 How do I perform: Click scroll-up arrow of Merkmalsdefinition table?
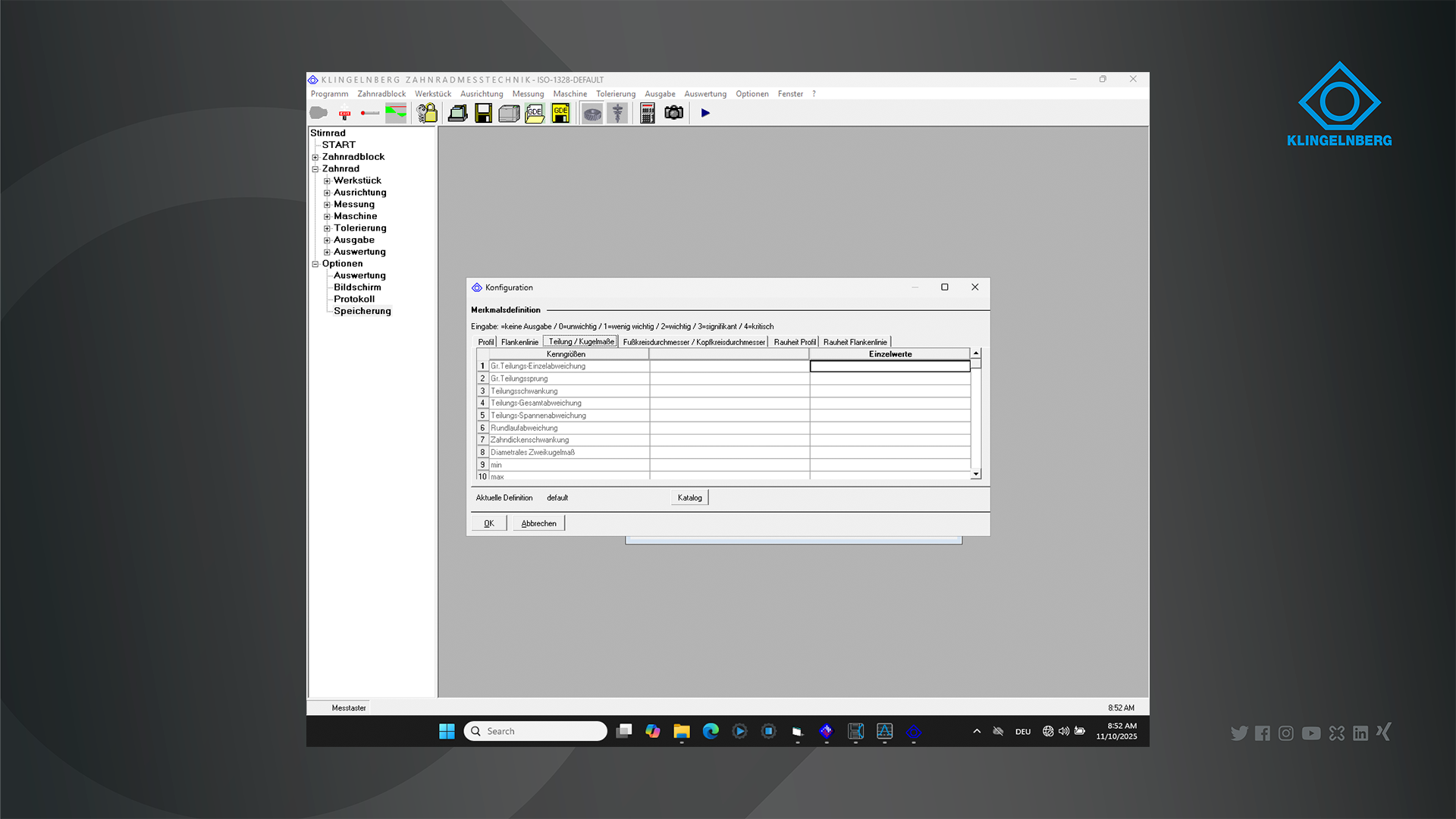pyautogui.click(x=976, y=353)
